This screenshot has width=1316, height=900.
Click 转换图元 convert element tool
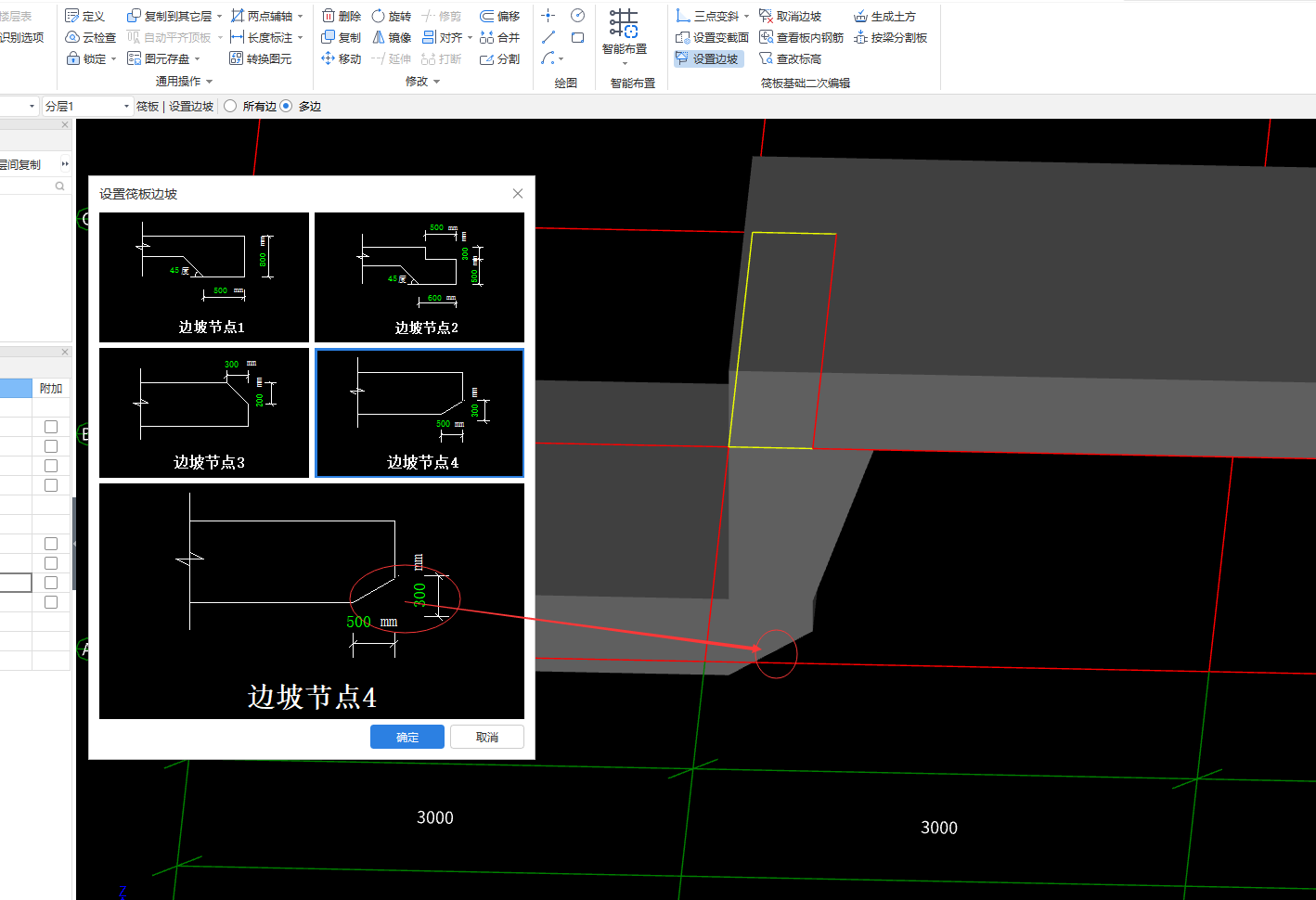point(261,58)
